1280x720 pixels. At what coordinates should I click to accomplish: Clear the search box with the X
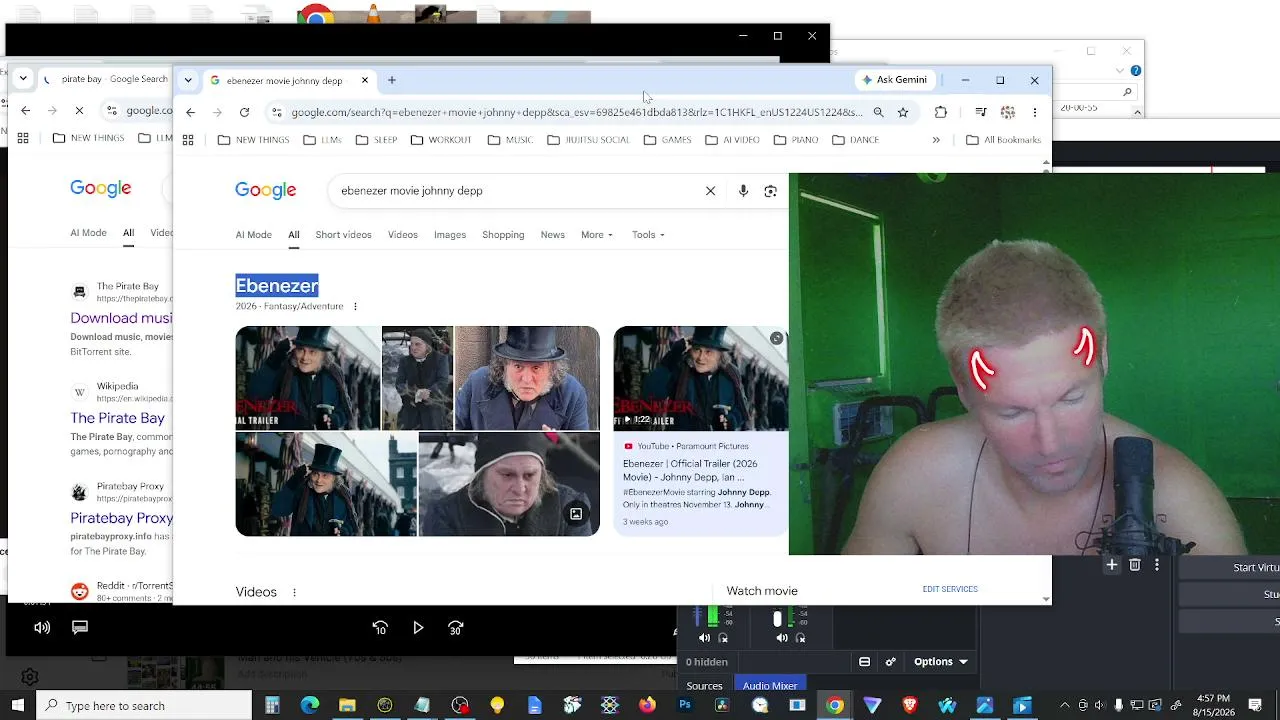tap(711, 191)
